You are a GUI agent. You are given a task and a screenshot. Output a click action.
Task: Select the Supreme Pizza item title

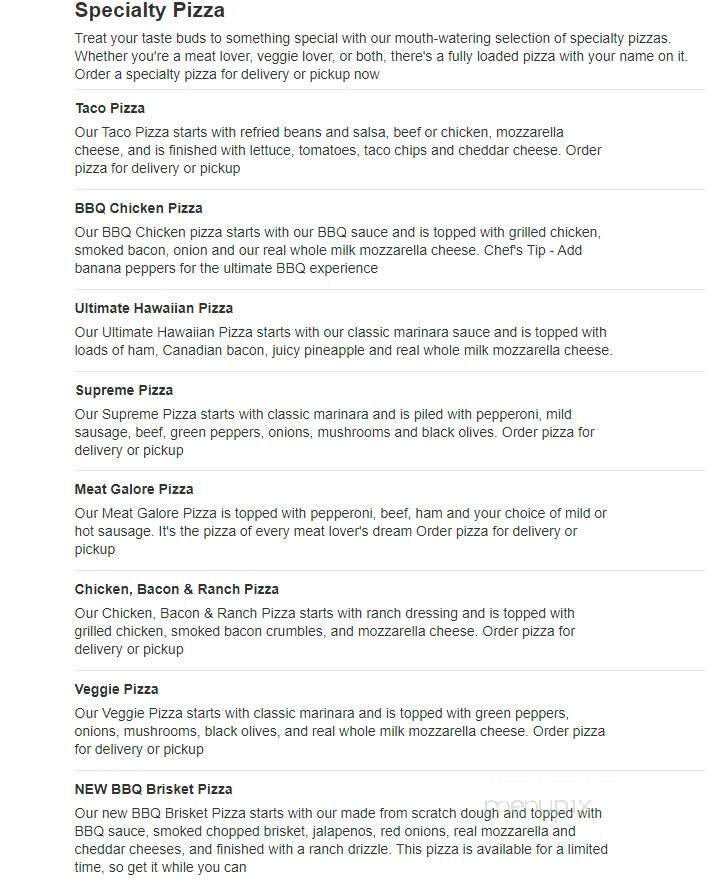point(124,390)
